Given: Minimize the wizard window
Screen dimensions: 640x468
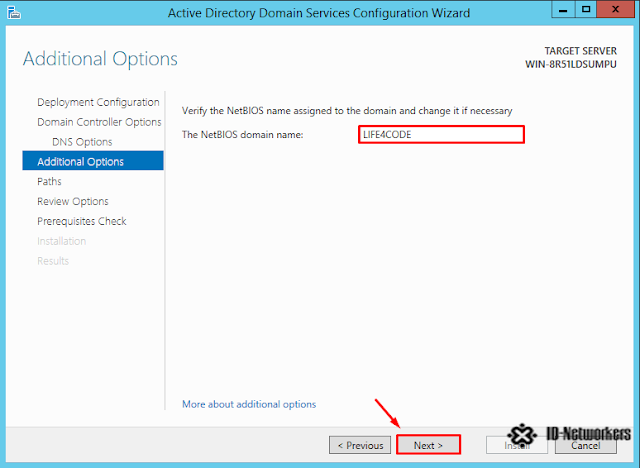Looking at the screenshot, I should coord(563,9).
